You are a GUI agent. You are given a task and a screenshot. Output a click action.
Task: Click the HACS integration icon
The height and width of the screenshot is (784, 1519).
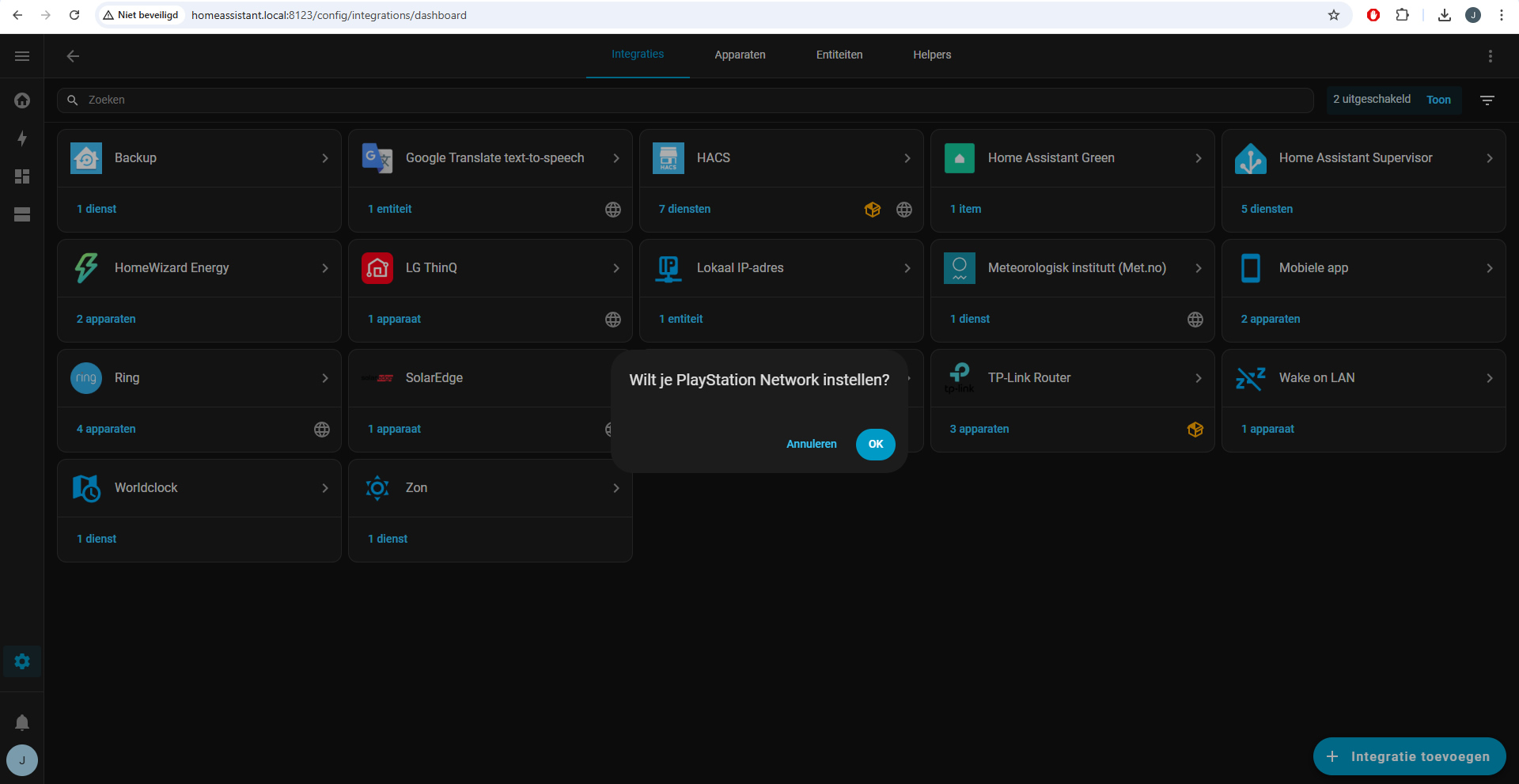click(x=668, y=158)
